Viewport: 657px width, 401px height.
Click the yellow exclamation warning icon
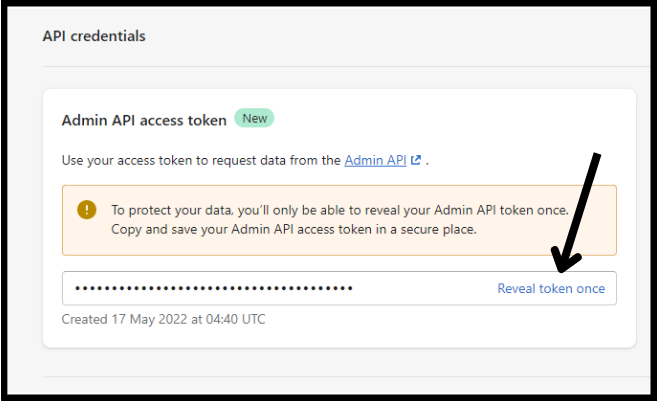[x=87, y=210]
